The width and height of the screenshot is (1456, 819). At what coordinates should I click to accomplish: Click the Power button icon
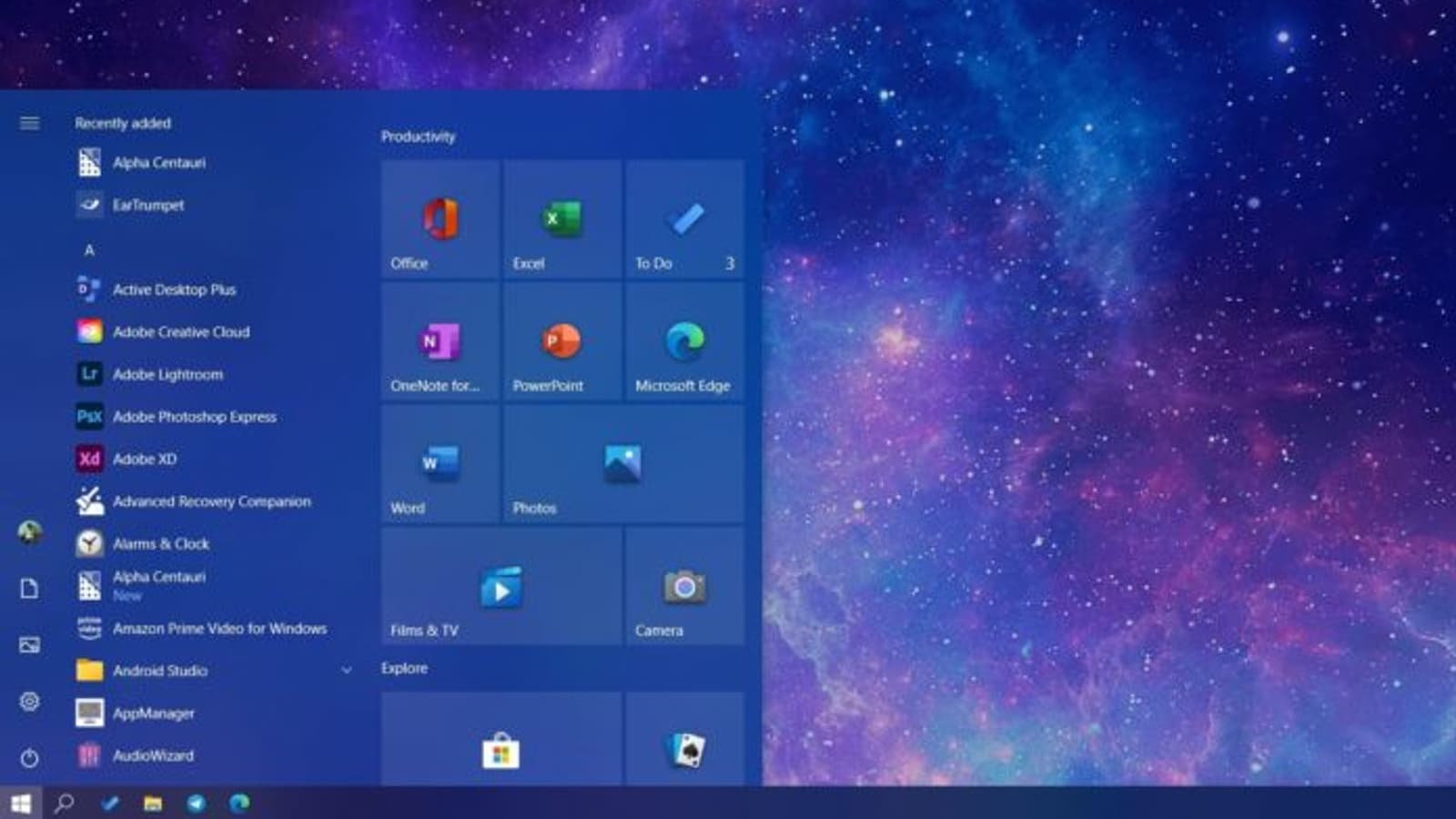29,758
